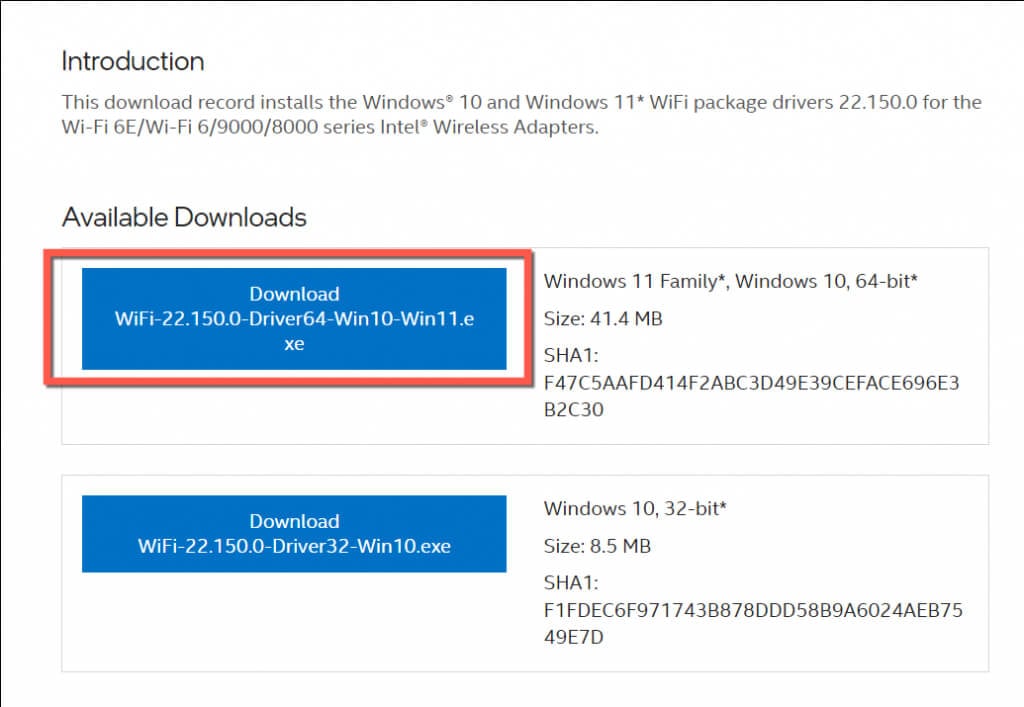
Task: Click the SHA1 hash starting with F1FDEC6F
Action: [752, 610]
